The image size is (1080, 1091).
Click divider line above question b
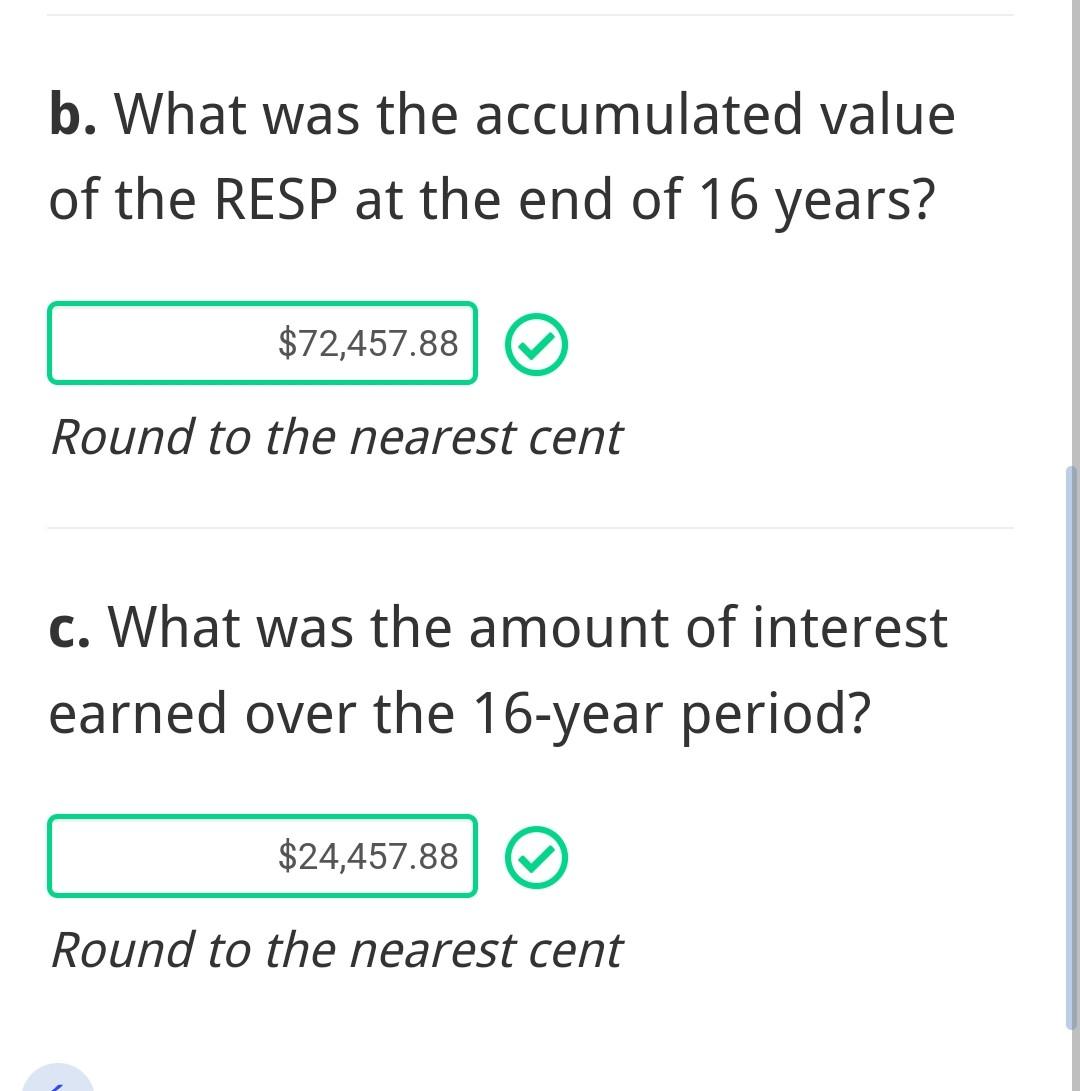coord(530,15)
